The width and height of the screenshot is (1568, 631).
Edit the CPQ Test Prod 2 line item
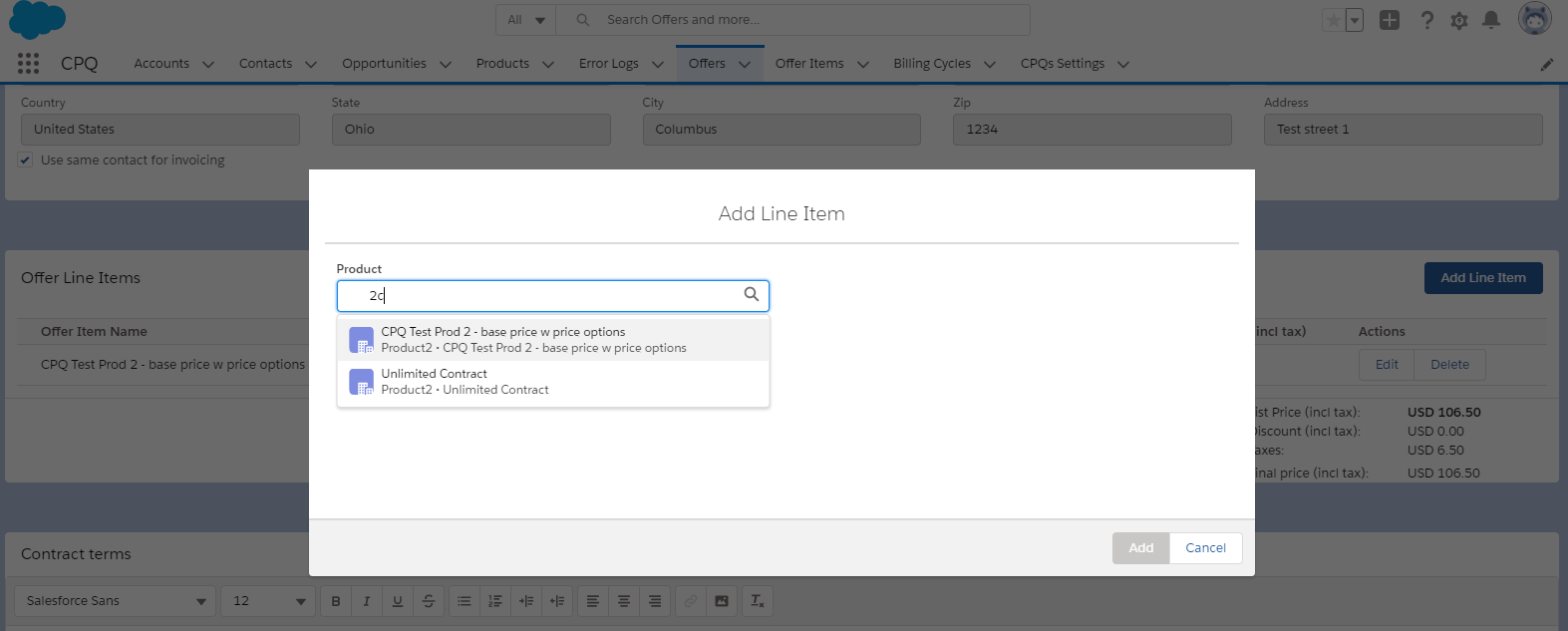click(1387, 365)
